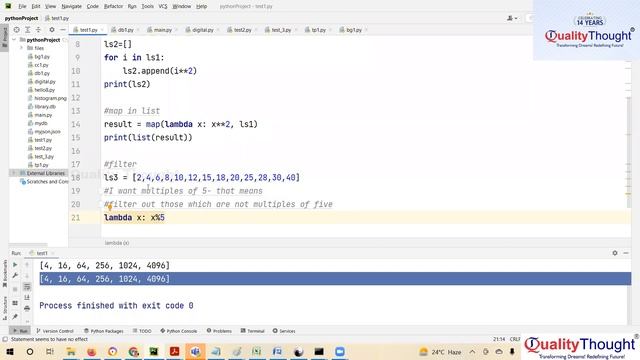Open the Tools menu
This screenshot has height=360, width=640.
pyautogui.click(x=147, y=7)
